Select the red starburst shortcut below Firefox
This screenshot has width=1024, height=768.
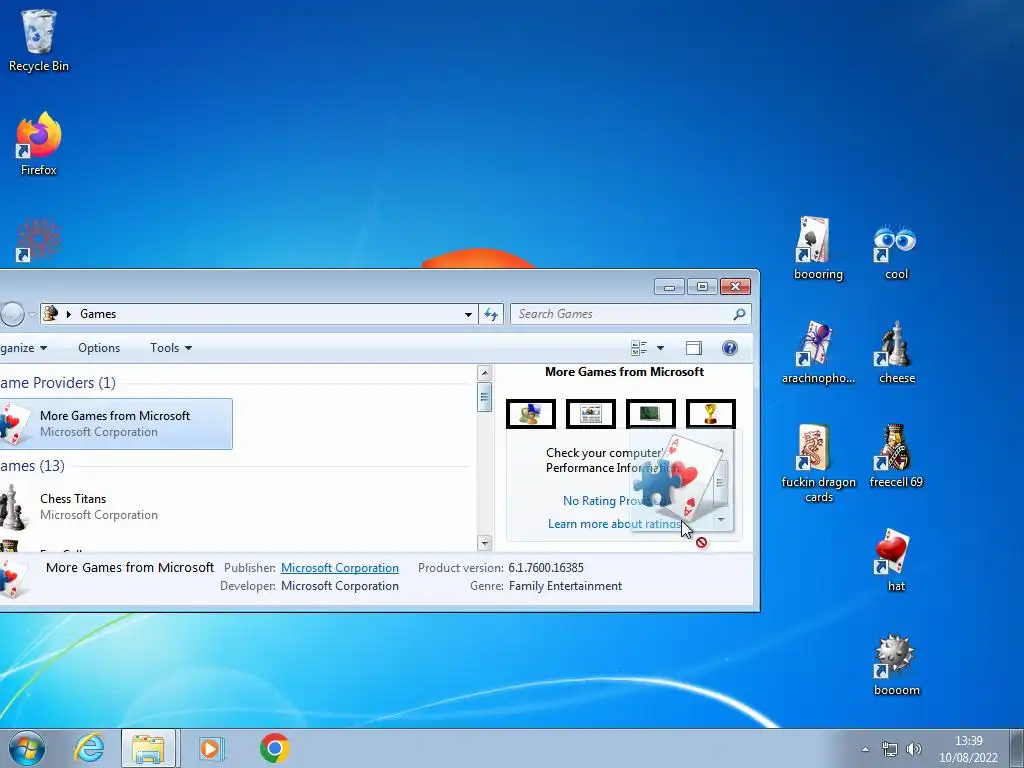pos(39,240)
